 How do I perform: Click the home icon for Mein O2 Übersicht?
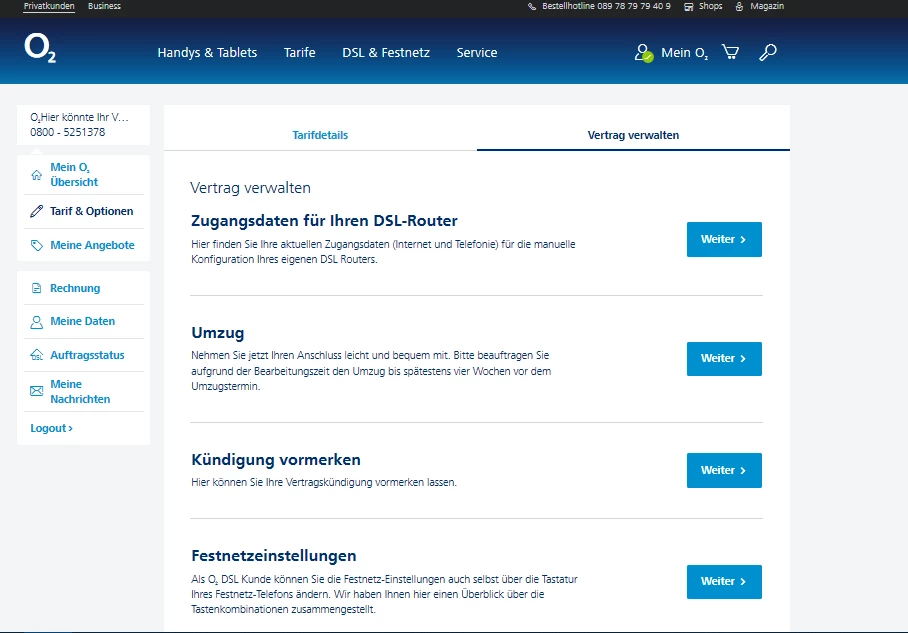[36, 175]
